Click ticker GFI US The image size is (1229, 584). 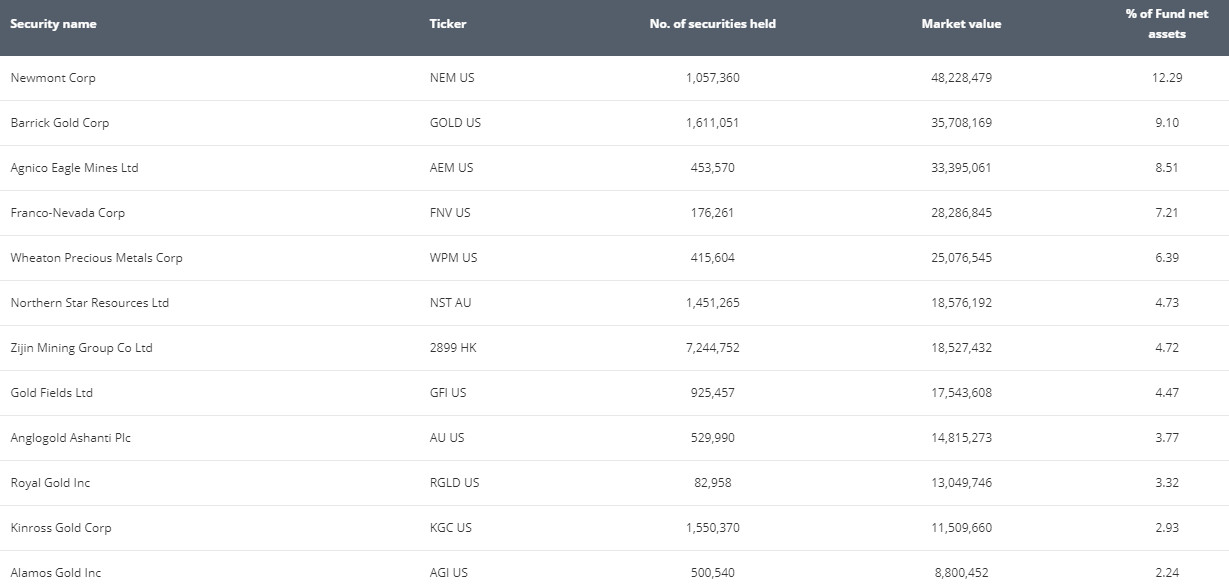[x=448, y=393]
